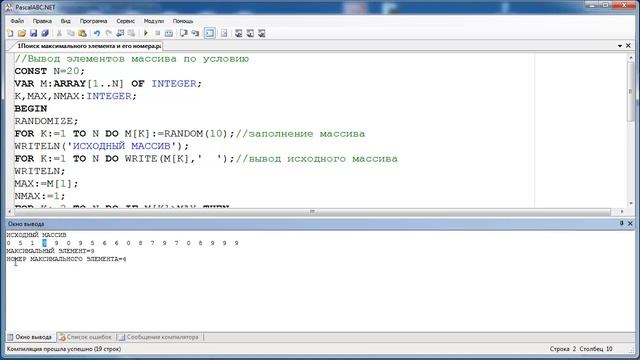Open the Модули menu
Image resolution: width=640 pixels, height=360 pixels.
point(153,21)
